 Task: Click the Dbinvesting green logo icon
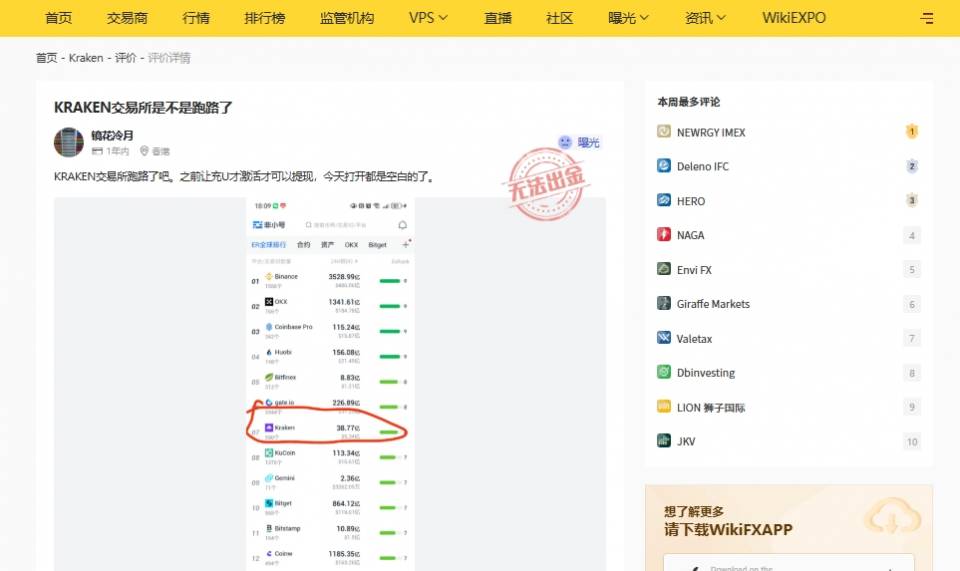point(664,372)
